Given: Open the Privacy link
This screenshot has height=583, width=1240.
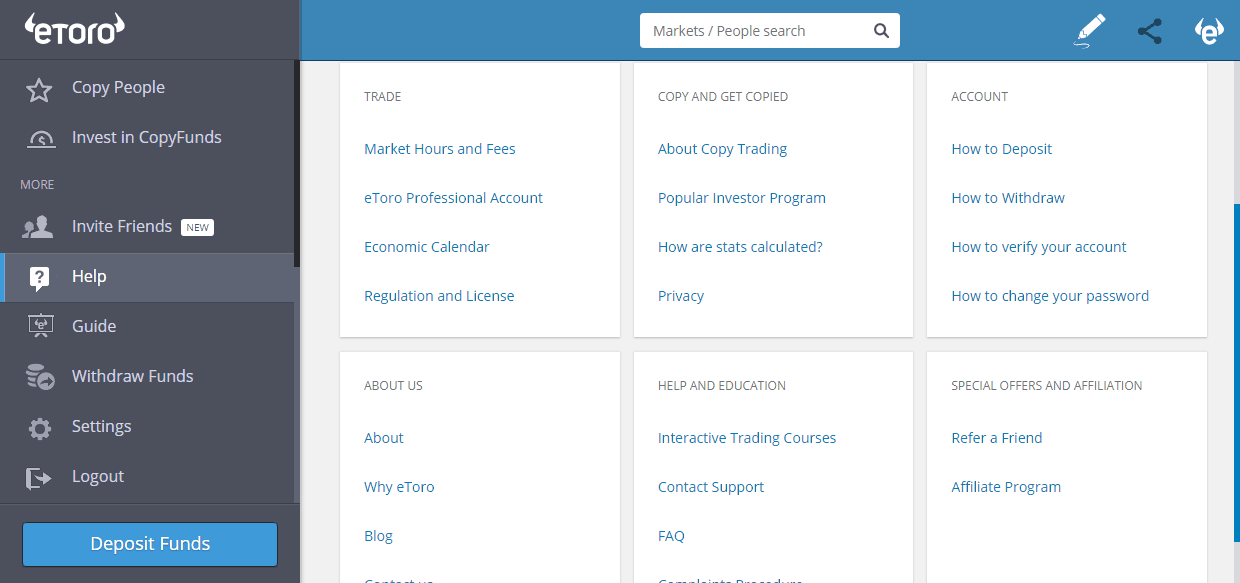Looking at the screenshot, I should tap(681, 296).
